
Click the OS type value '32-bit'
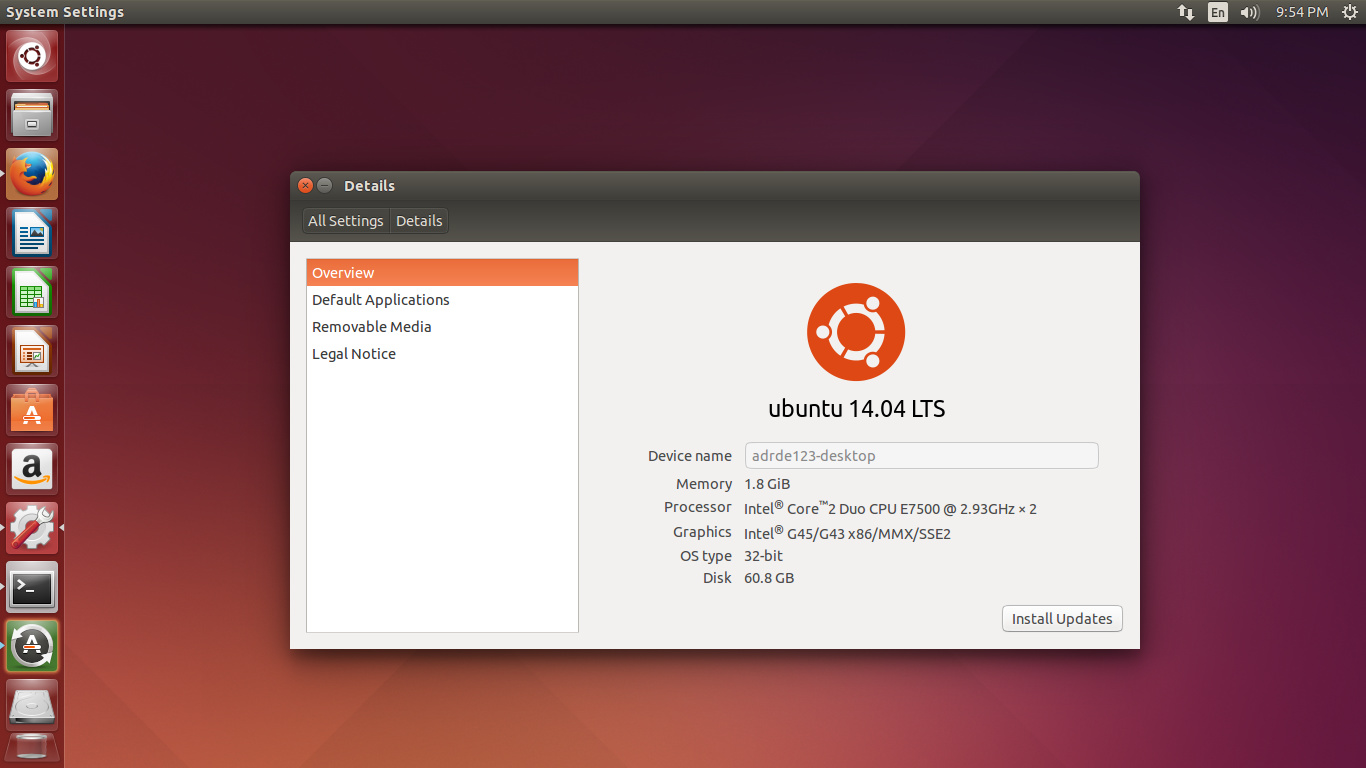click(764, 556)
